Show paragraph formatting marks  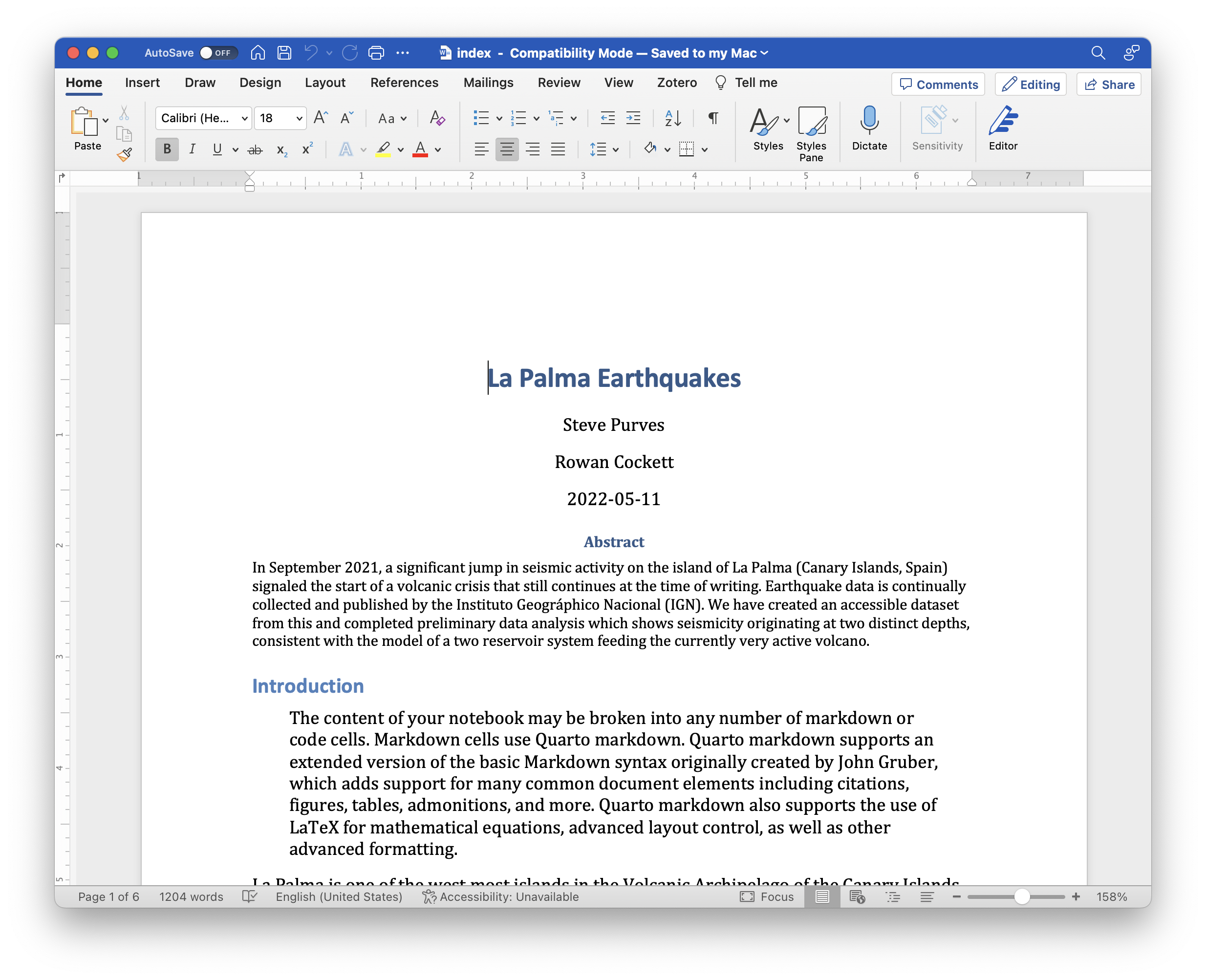click(712, 118)
